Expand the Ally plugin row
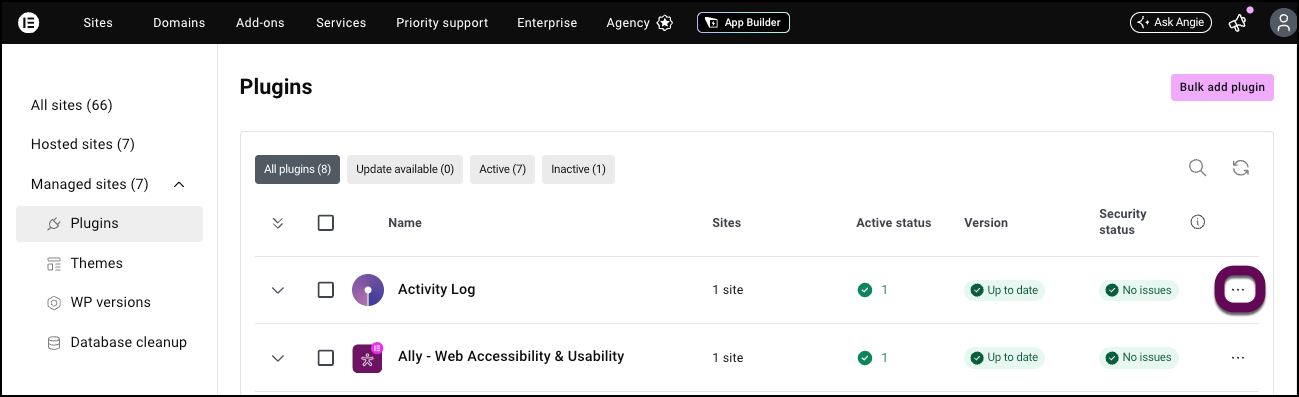1299x397 pixels. click(x=278, y=357)
